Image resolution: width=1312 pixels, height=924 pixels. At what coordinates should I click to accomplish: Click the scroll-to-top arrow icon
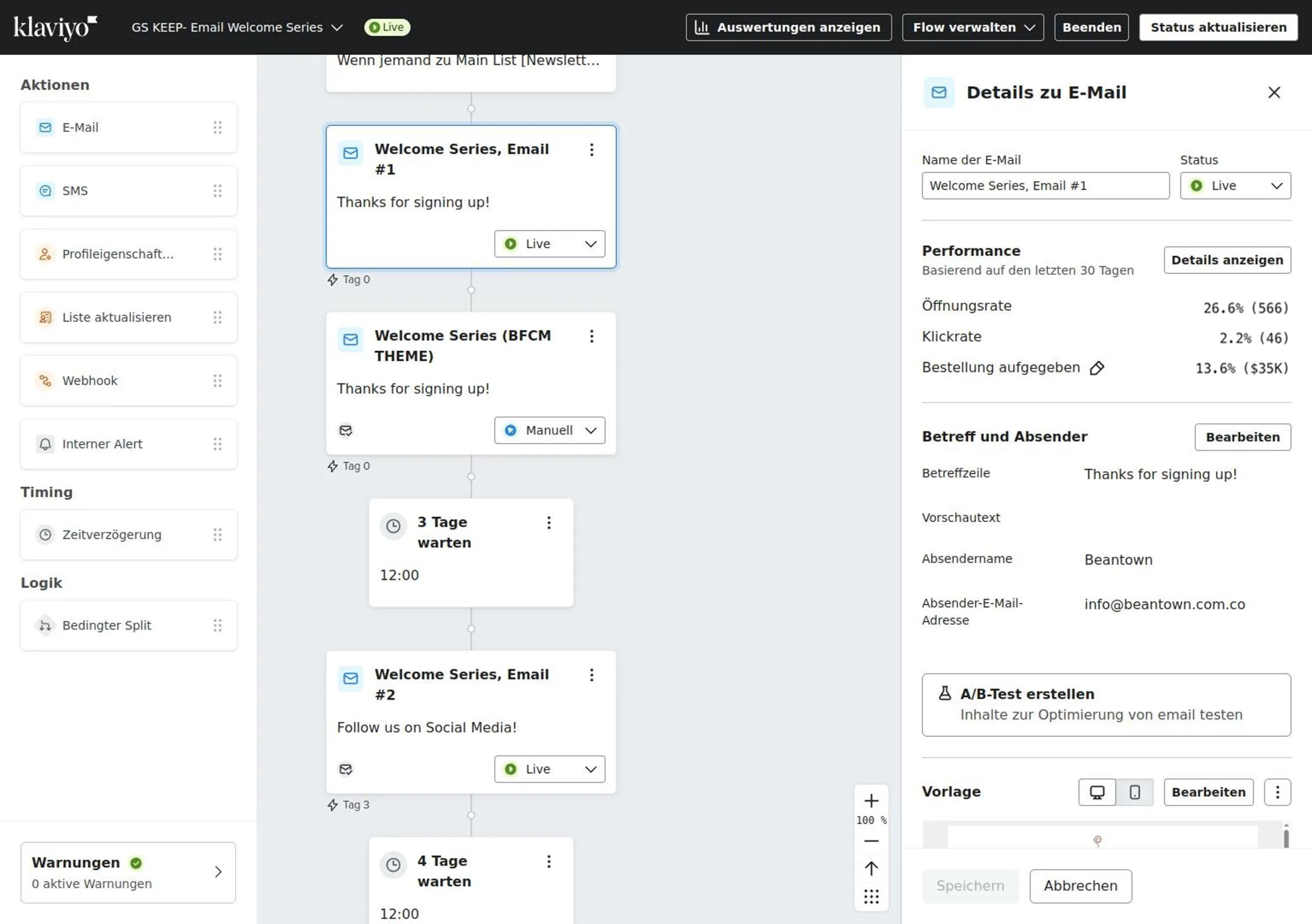point(871,869)
